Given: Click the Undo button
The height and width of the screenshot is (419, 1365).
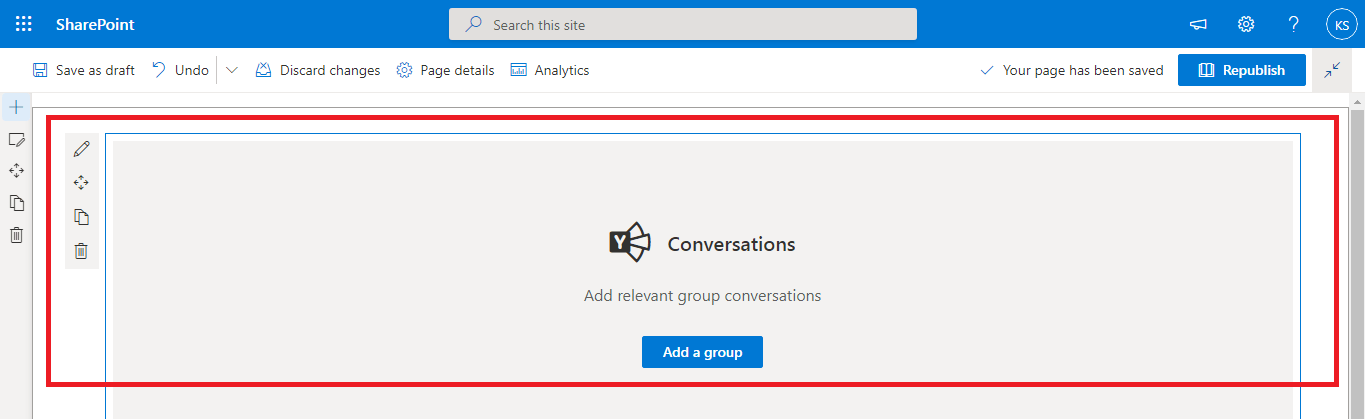Looking at the screenshot, I should 180,70.
